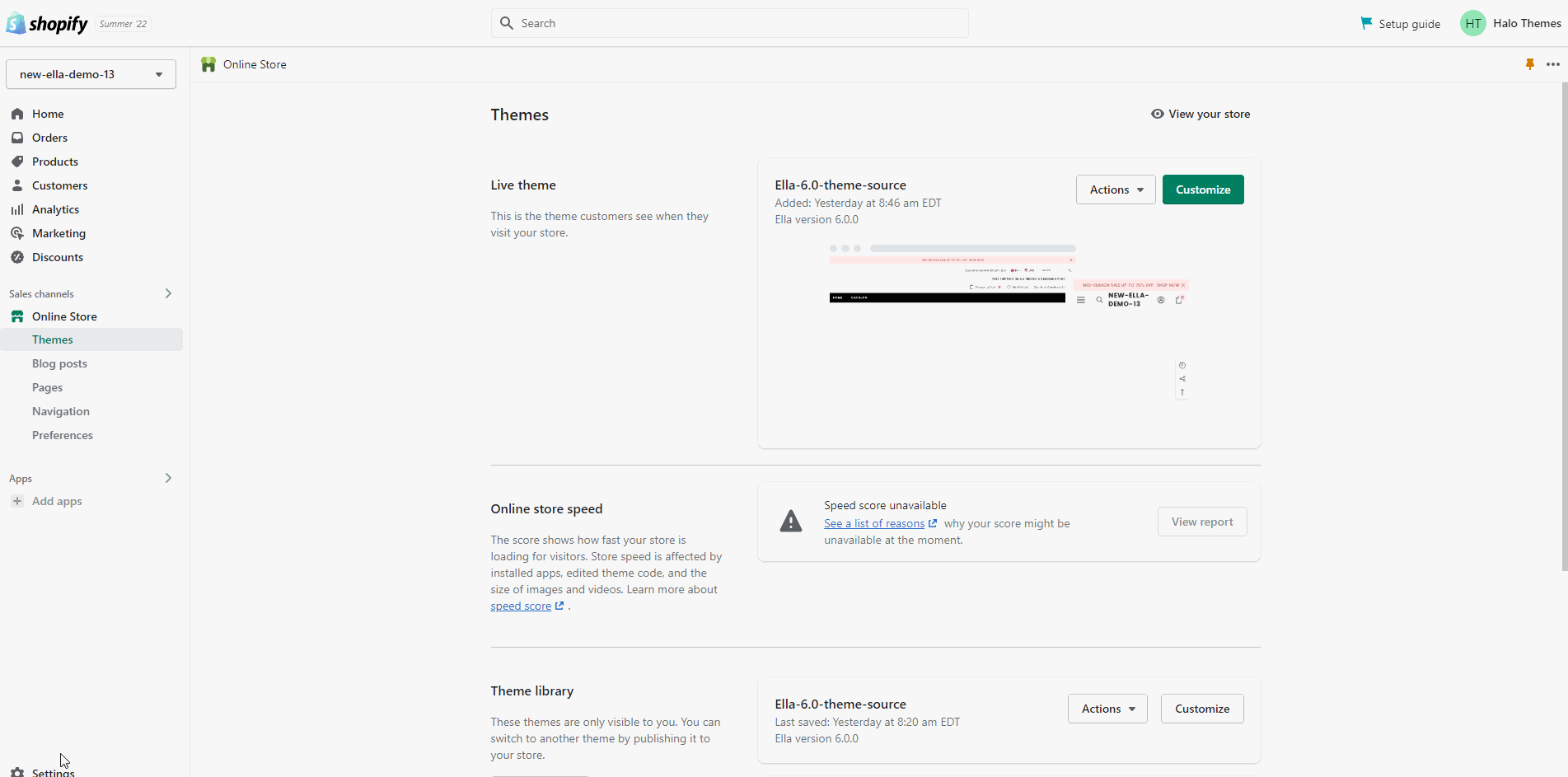Screen dimensions: 1568x777
Task: Click the Analytics bar chart icon
Action: click(17, 209)
